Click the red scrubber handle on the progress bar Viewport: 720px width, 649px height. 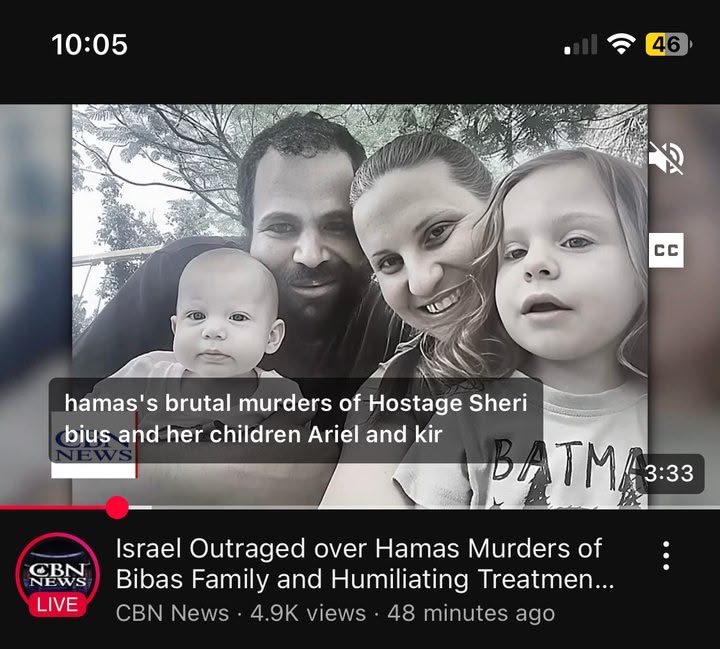117,508
